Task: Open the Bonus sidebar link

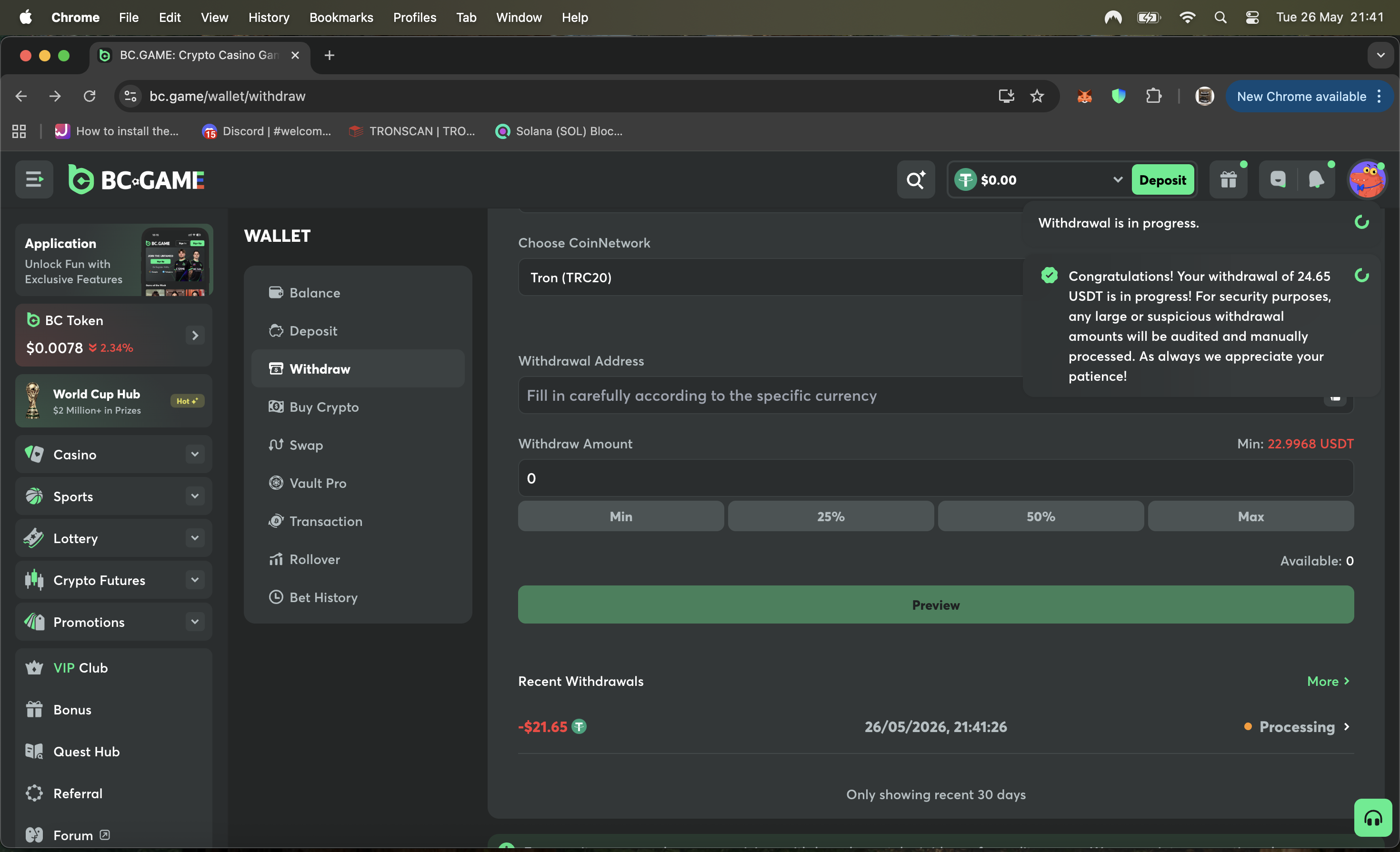Action: tap(114, 709)
